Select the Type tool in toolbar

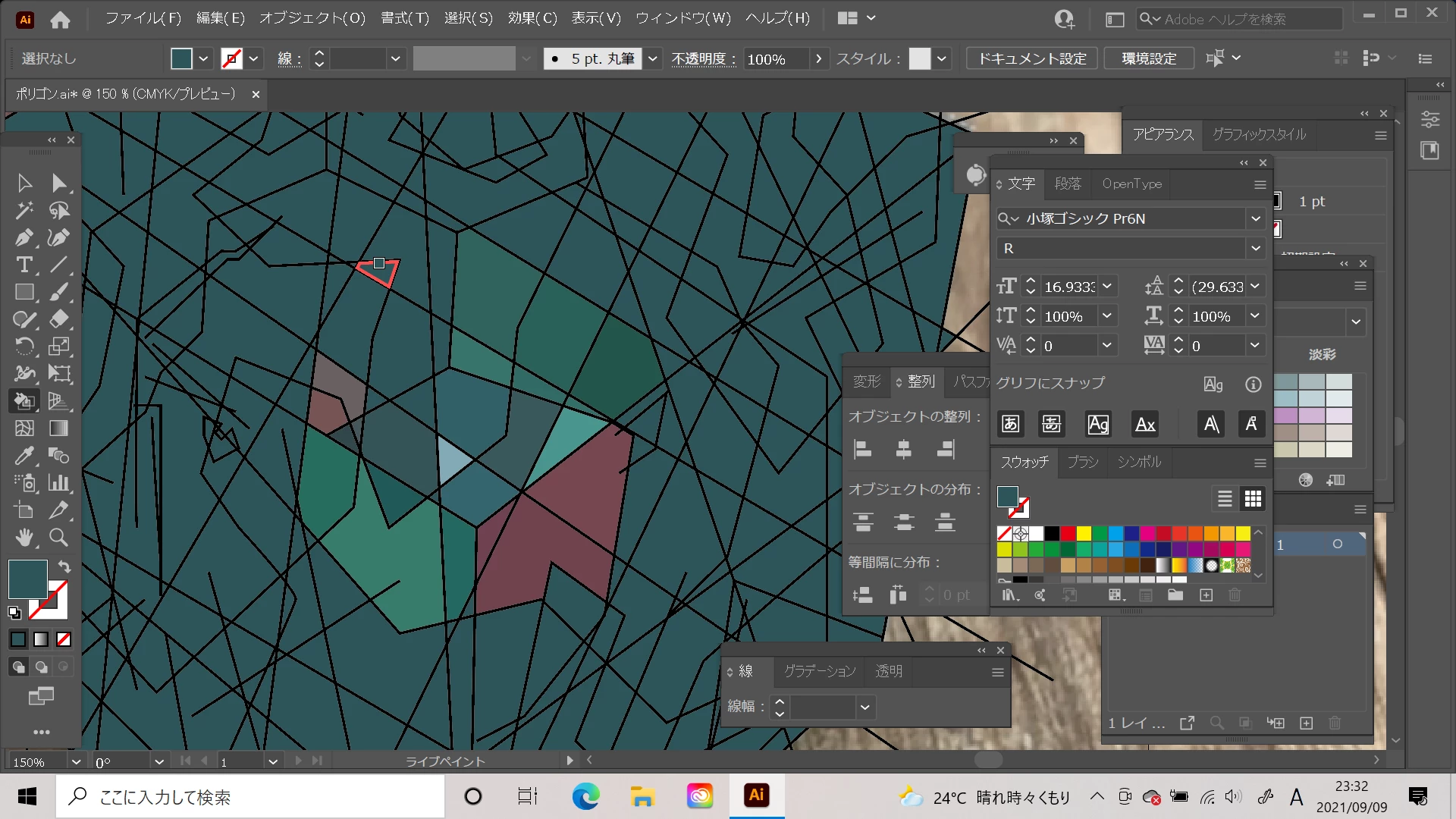pos(24,265)
